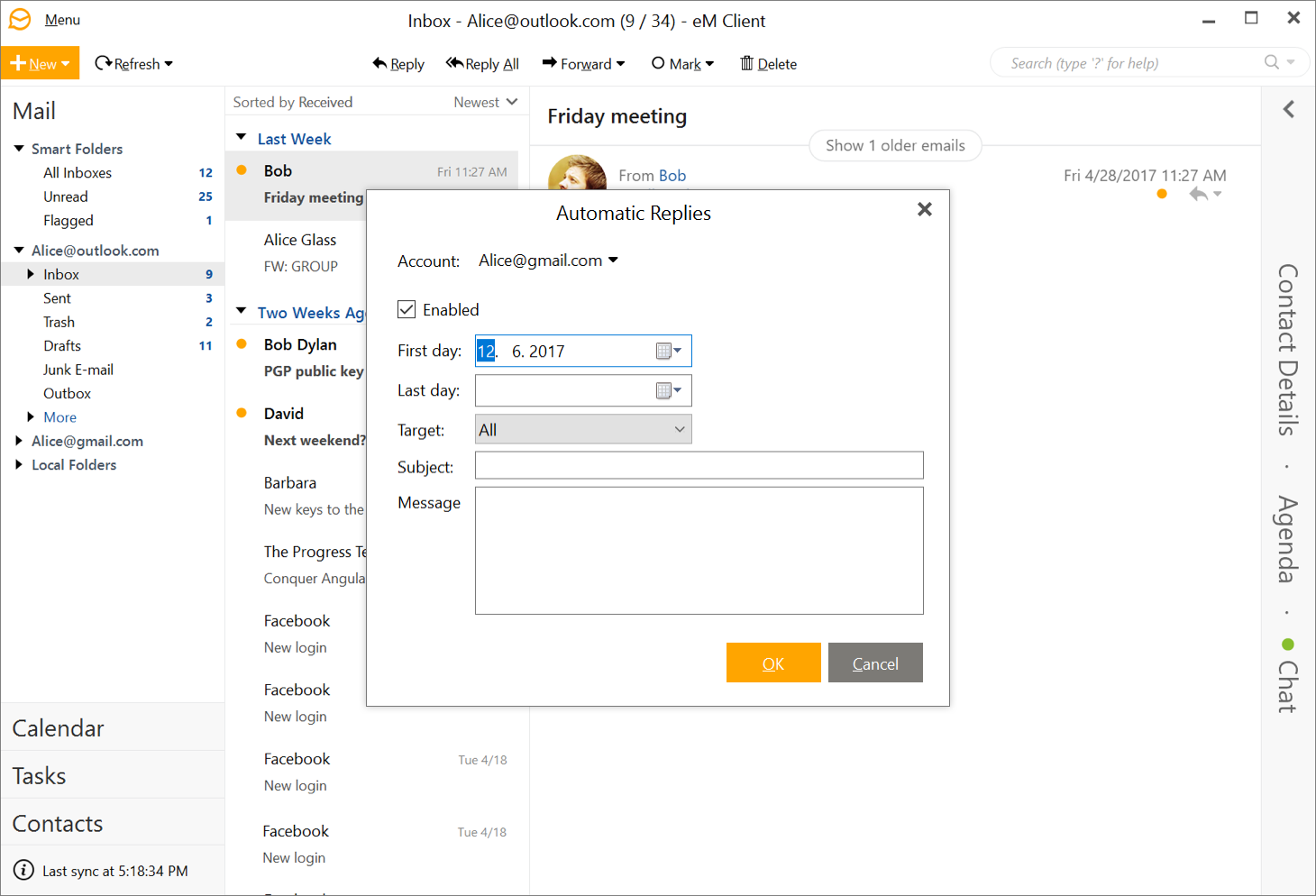This screenshot has height=896, width=1316.
Task: Switch to Tasks section
Action: click(113, 775)
